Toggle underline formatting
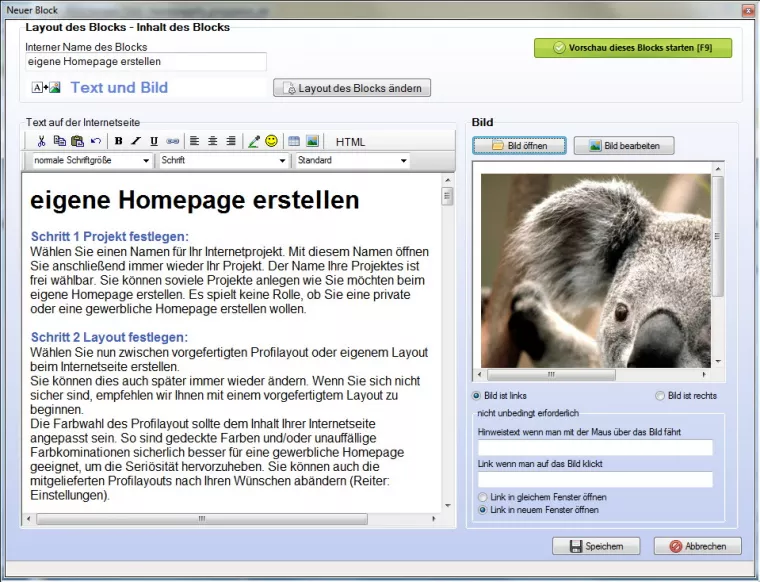Screen dimensions: 760x582 point(154,141)
